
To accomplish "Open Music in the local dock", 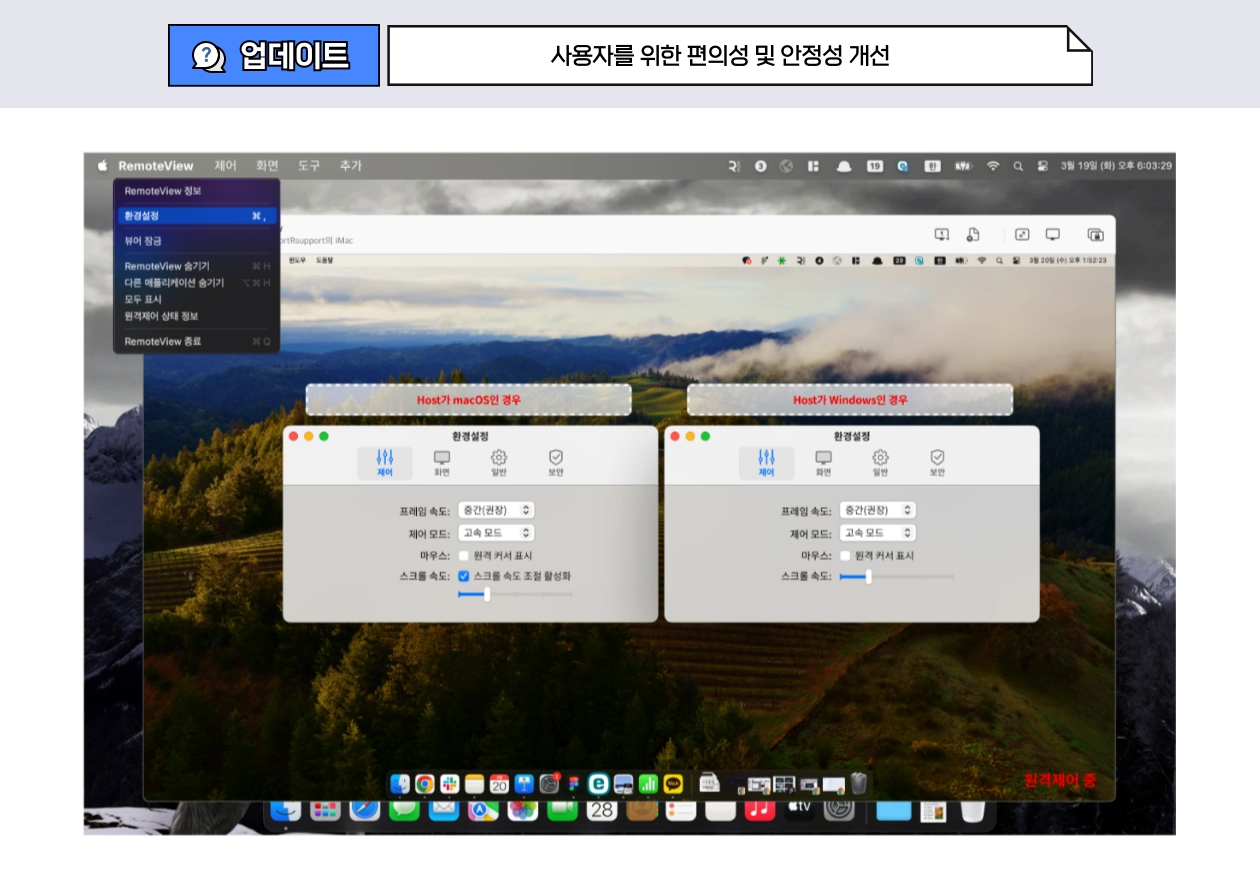I will [760, 811].
